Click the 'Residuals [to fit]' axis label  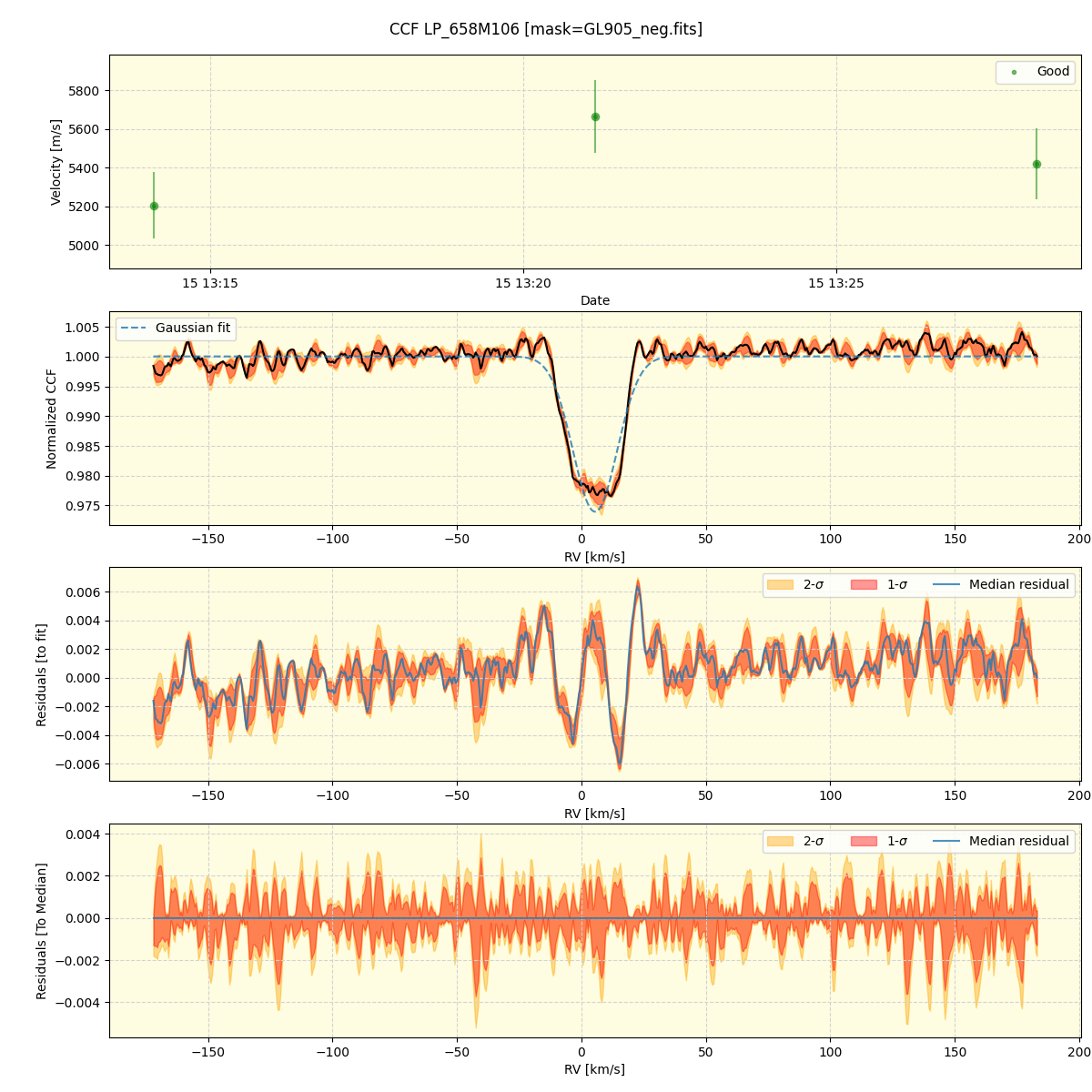(42, 674)
